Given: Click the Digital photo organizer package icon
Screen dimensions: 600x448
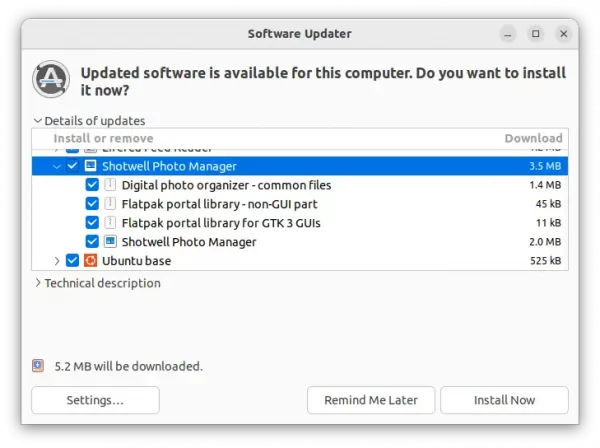Looking at the screenshot, I should 111,185.
